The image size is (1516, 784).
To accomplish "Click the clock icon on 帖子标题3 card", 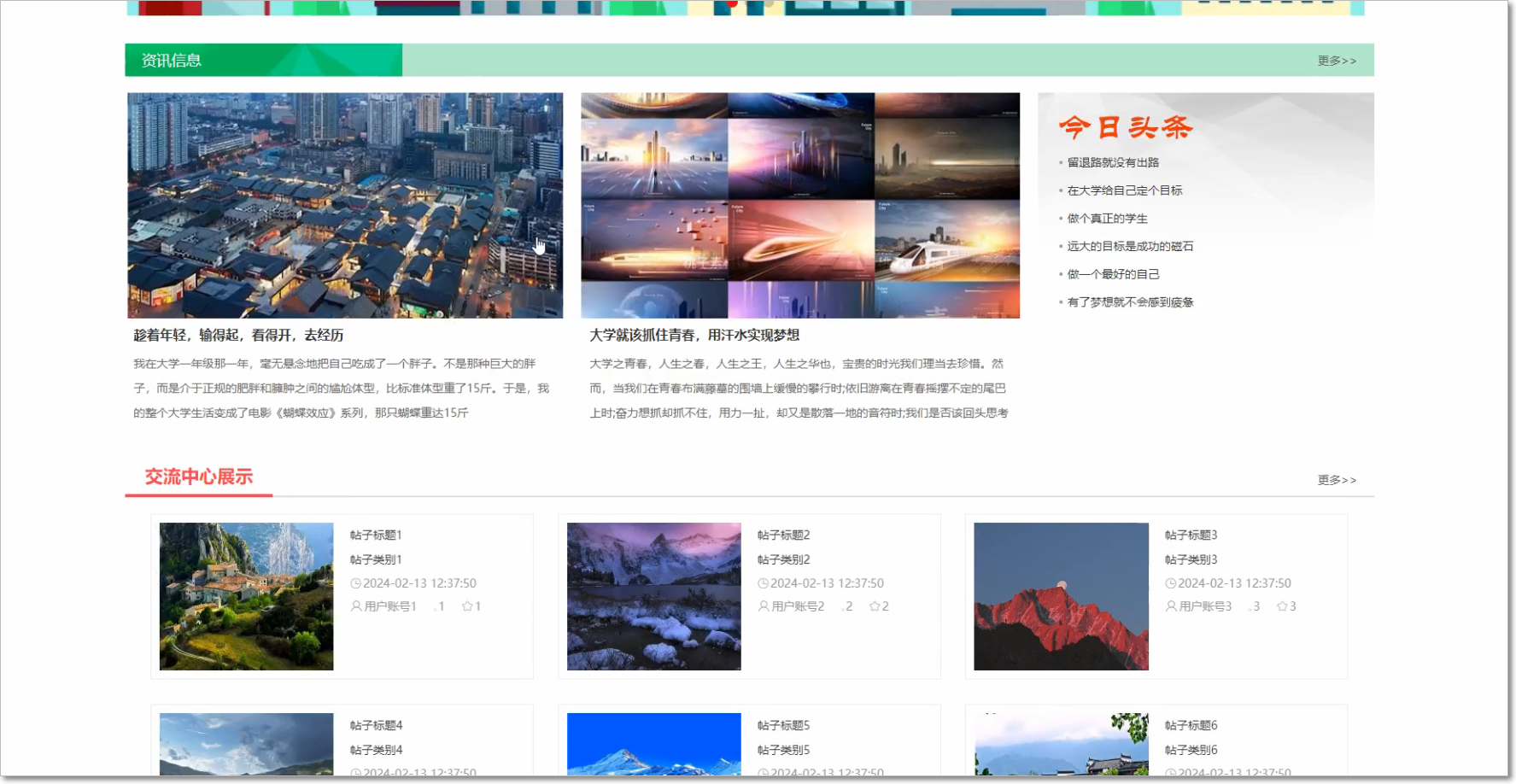I will coord(1170,583).
